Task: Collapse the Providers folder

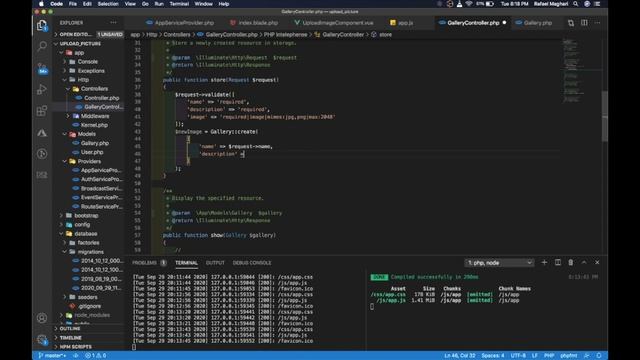Action: pos(89,161)
